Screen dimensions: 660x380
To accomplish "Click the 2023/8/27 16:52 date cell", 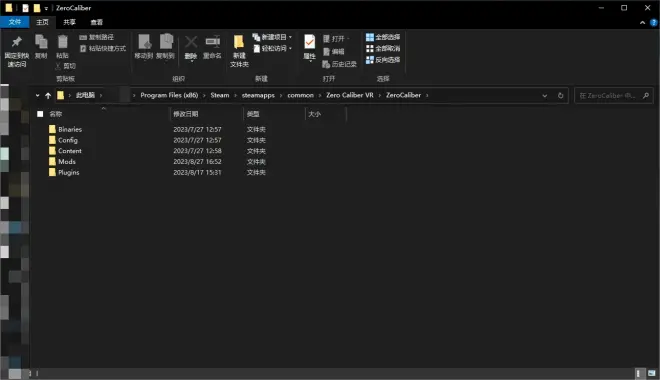I will pos(197,162).
